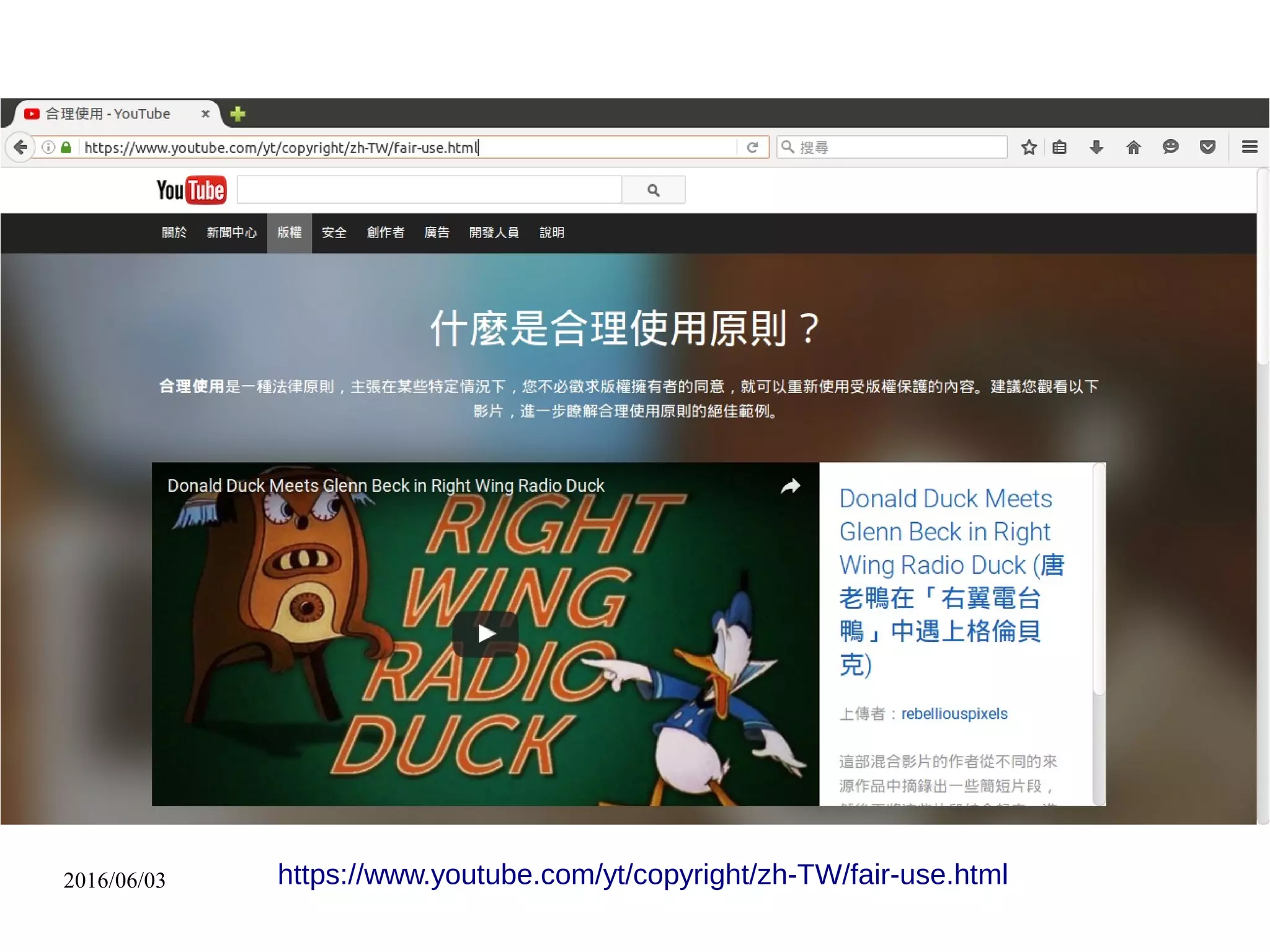The width and height of the screenshot is (1270, 952).
Task: Click site info icon in address bar
Action: [48, 148]
